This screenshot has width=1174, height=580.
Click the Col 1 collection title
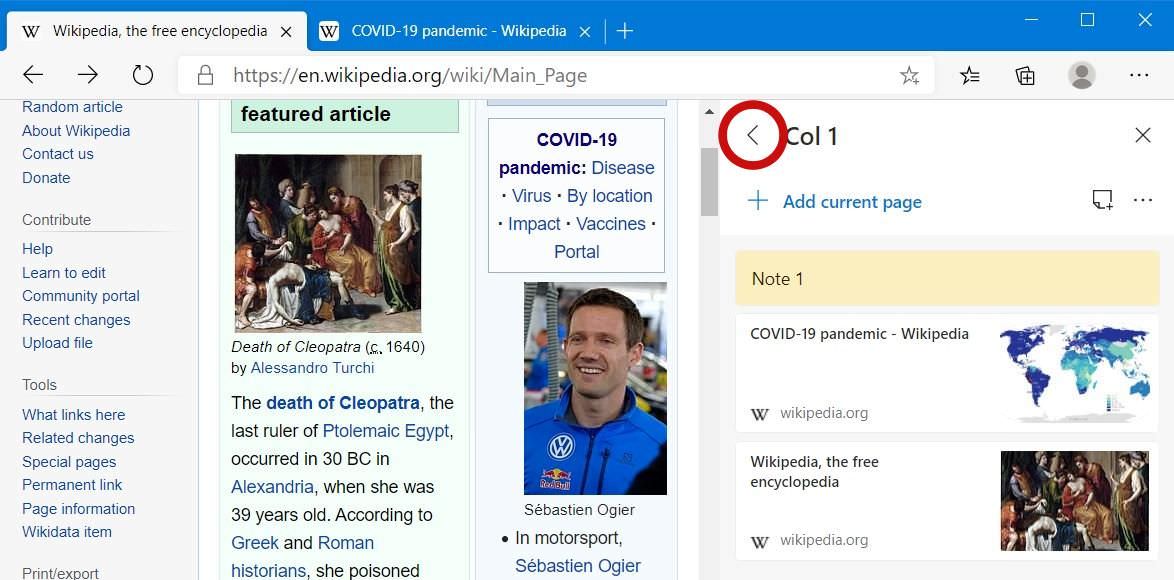811,136
